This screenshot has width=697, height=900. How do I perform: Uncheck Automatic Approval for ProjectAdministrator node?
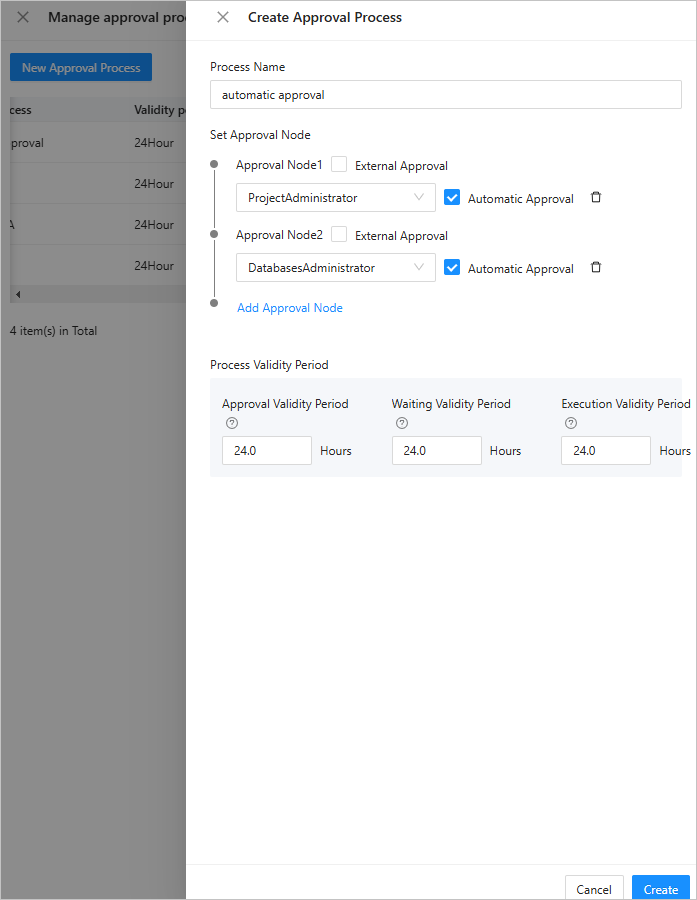[452, 198]
